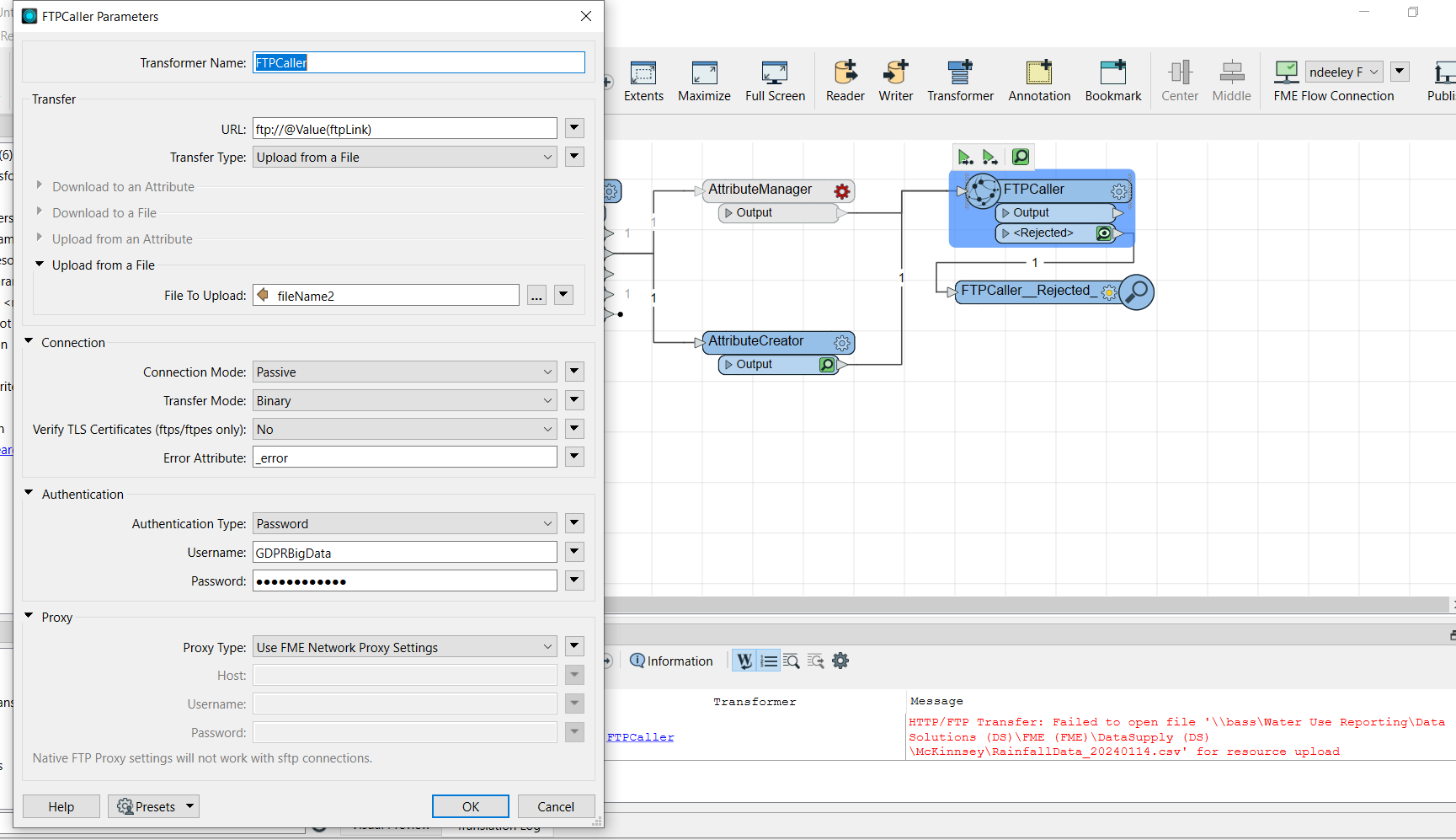
Task: Toggle the Information log filter
Action: pyautogui.click(x=671, y=661)
